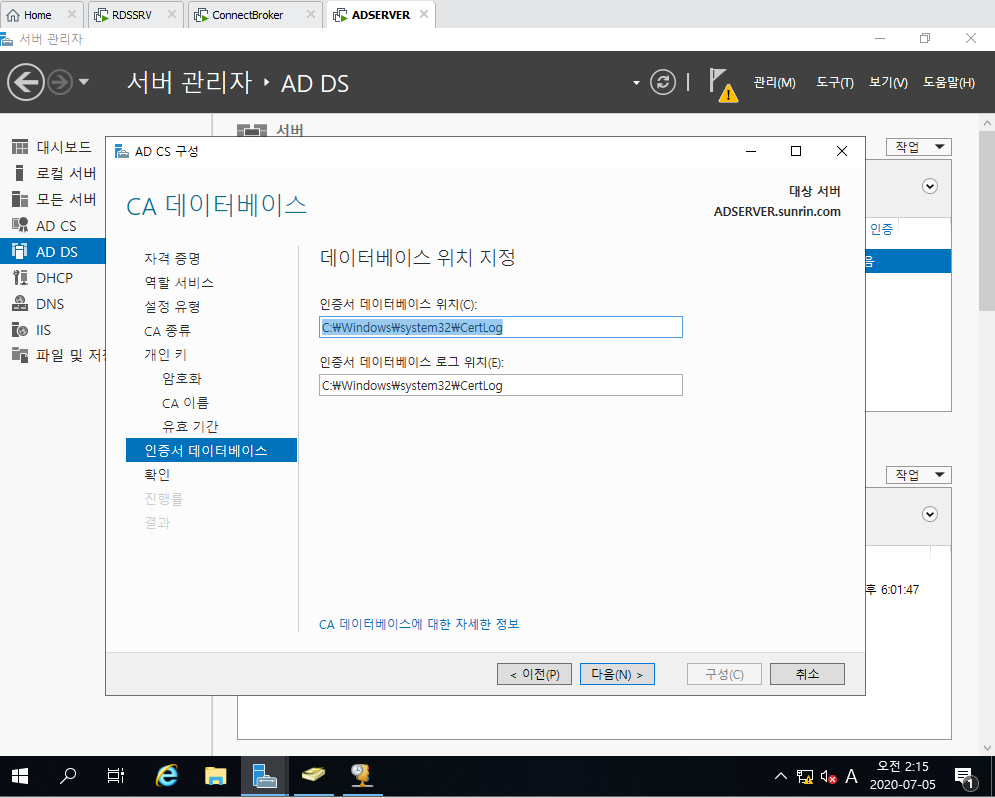Click the file and storage services icon
Screen dimensions: 995x798
pos(20,355)
